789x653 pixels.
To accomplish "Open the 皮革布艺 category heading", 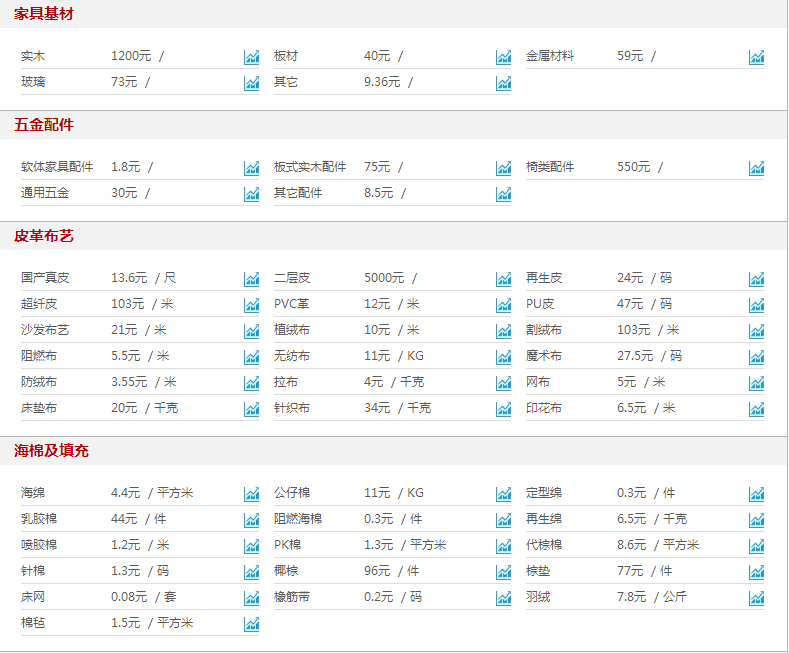I will pos(44,236).
